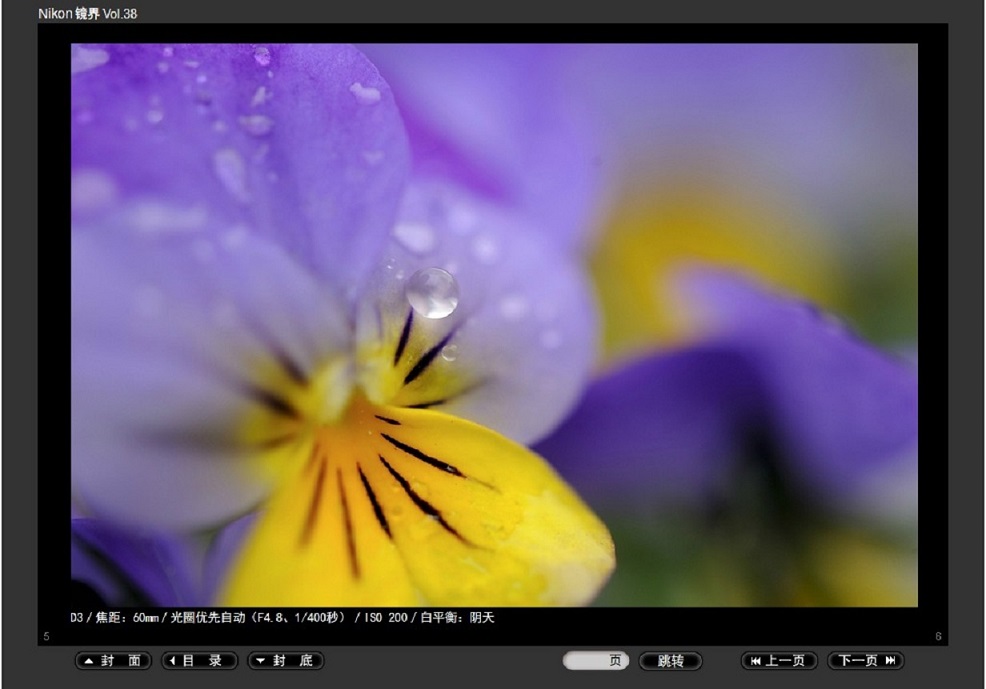Advance to next page with 下一页
Image resolution: width=986 pixels, height=689 pixels.
tap(865, 661)
